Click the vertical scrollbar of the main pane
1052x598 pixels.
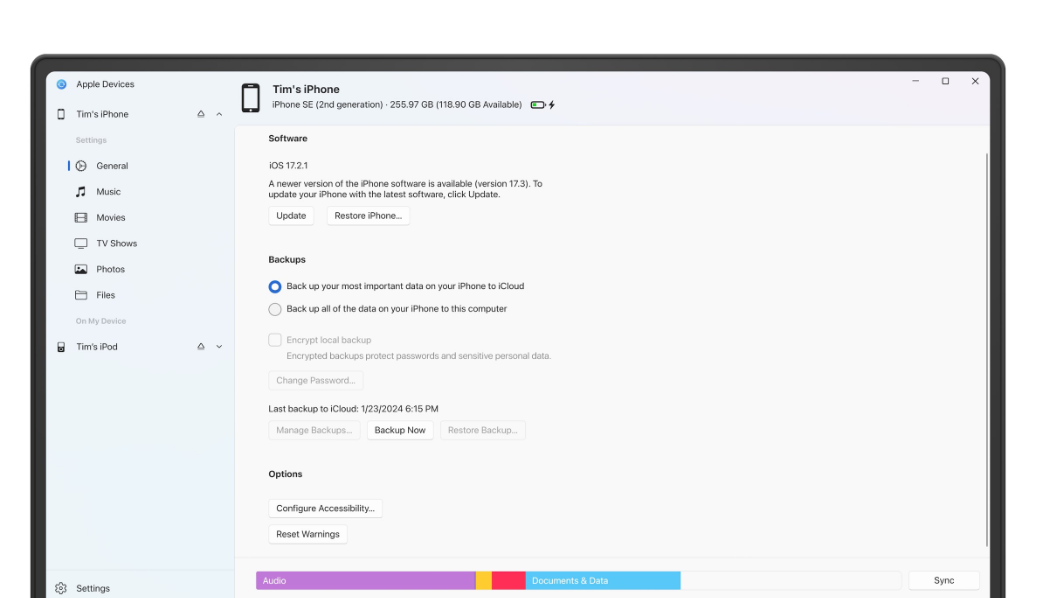(986, 349)
